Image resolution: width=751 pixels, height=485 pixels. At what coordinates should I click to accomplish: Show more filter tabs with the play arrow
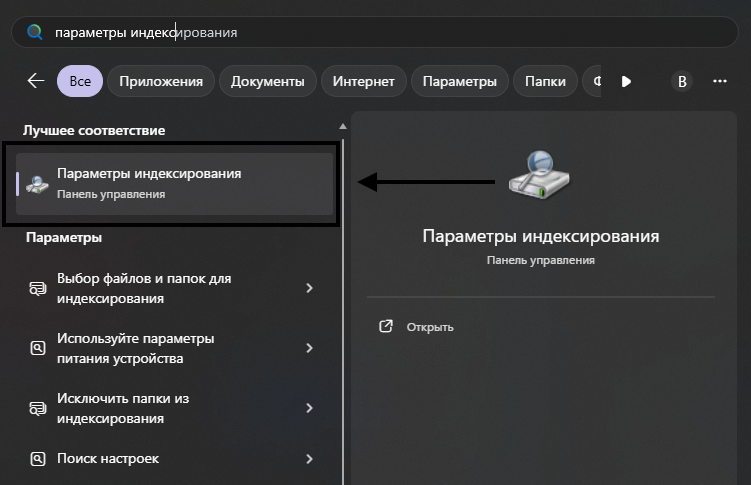point(626,81)
